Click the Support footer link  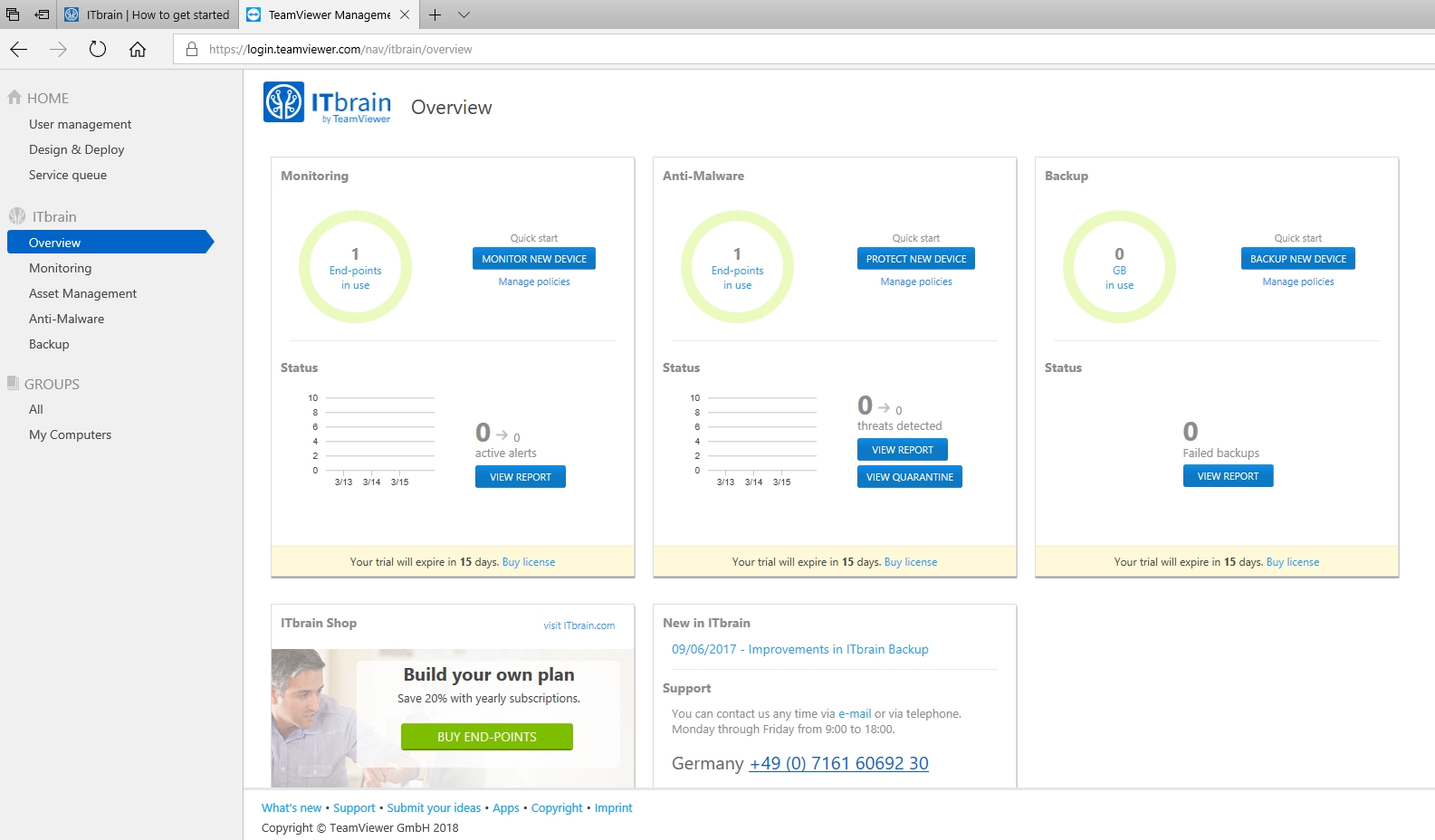pyautogui.click(x=354, y=807)
